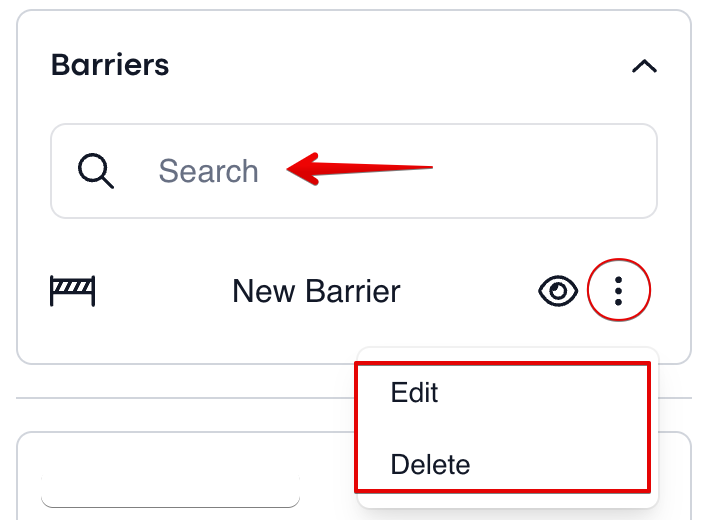The width and height of the screenshot is (722, 520).
Task: Click the partially visible field below
Action: (x=170, y=492)
